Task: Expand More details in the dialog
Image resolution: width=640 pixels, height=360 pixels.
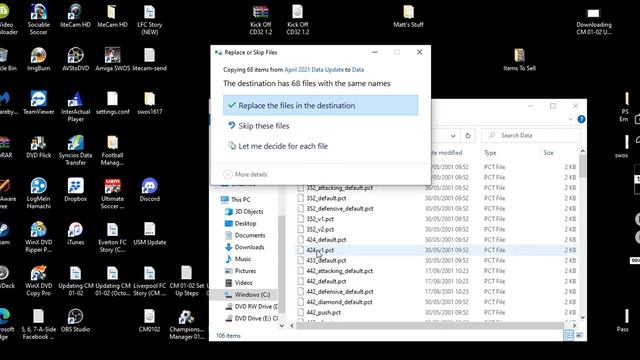Action: pyautogui.click(x=245, y=174)
